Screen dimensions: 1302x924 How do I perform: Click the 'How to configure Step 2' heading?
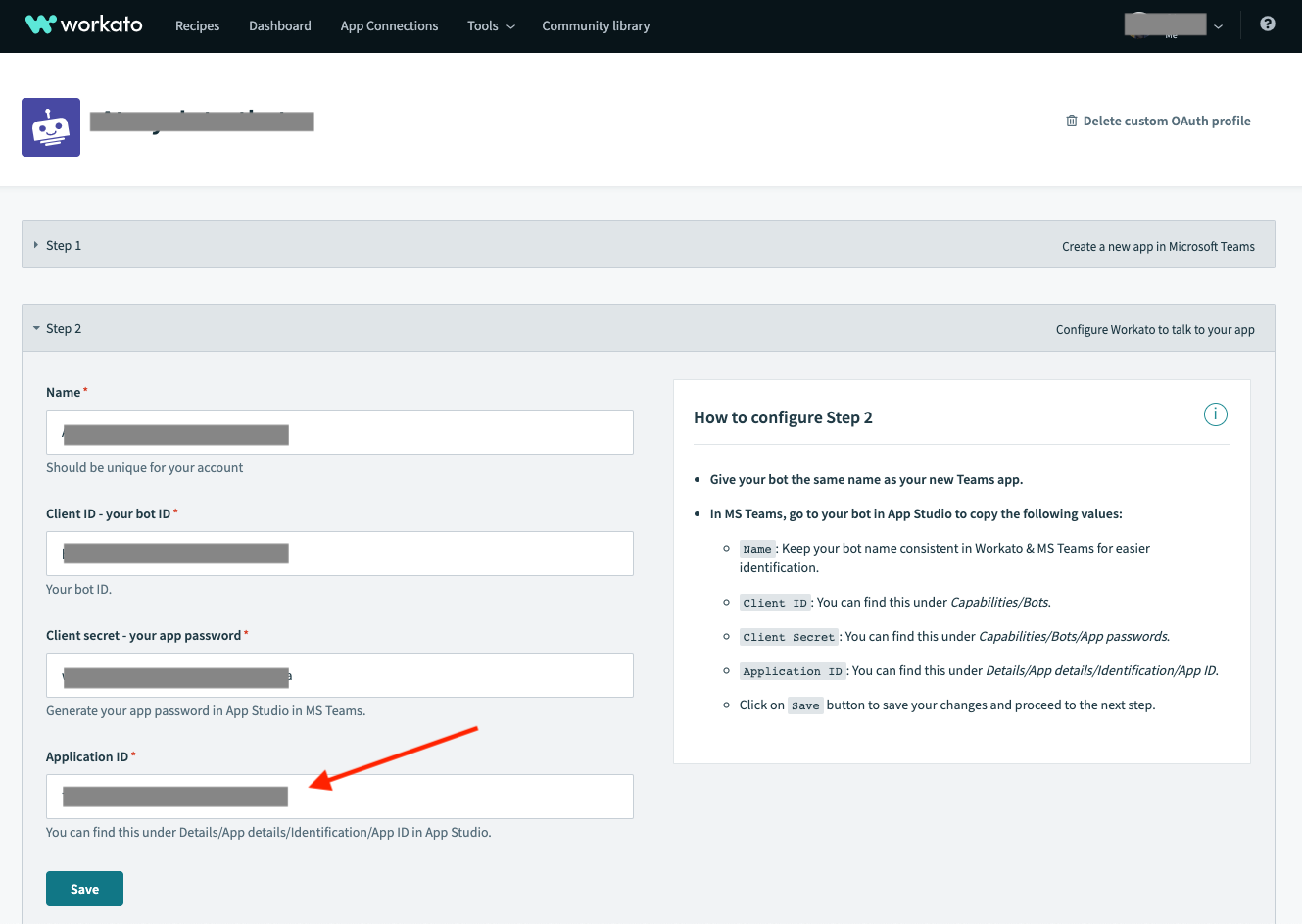[783, 417]
